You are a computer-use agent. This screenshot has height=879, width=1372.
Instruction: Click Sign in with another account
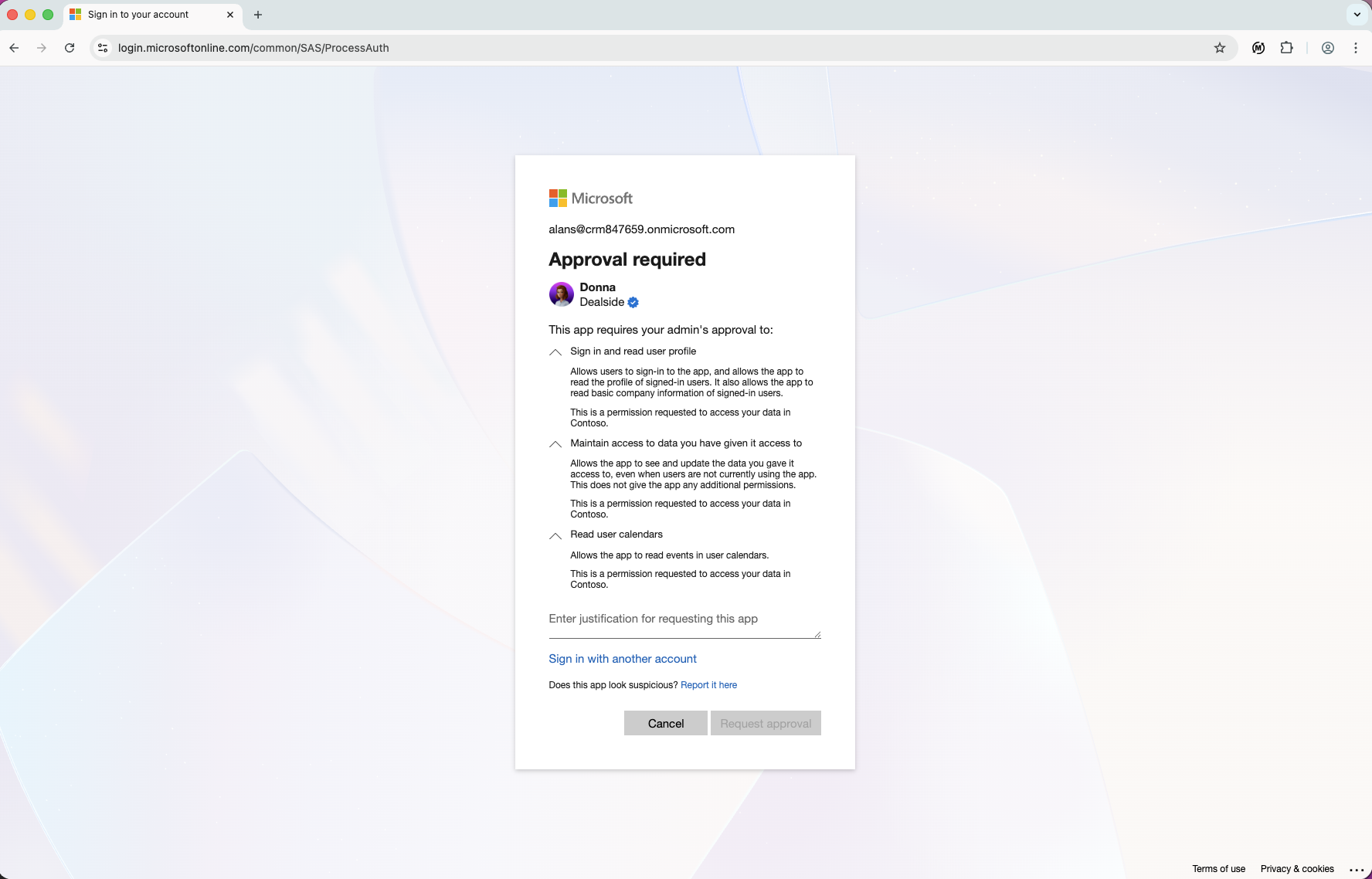pyautogui.click(x=623, y=659)
